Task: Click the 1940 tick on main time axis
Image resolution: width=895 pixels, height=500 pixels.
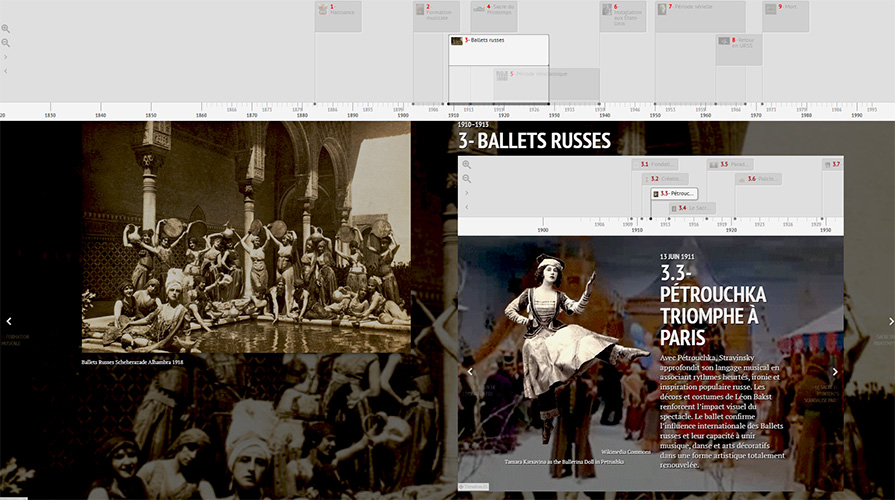Action: pyautogui.click(x=604, y=115)
